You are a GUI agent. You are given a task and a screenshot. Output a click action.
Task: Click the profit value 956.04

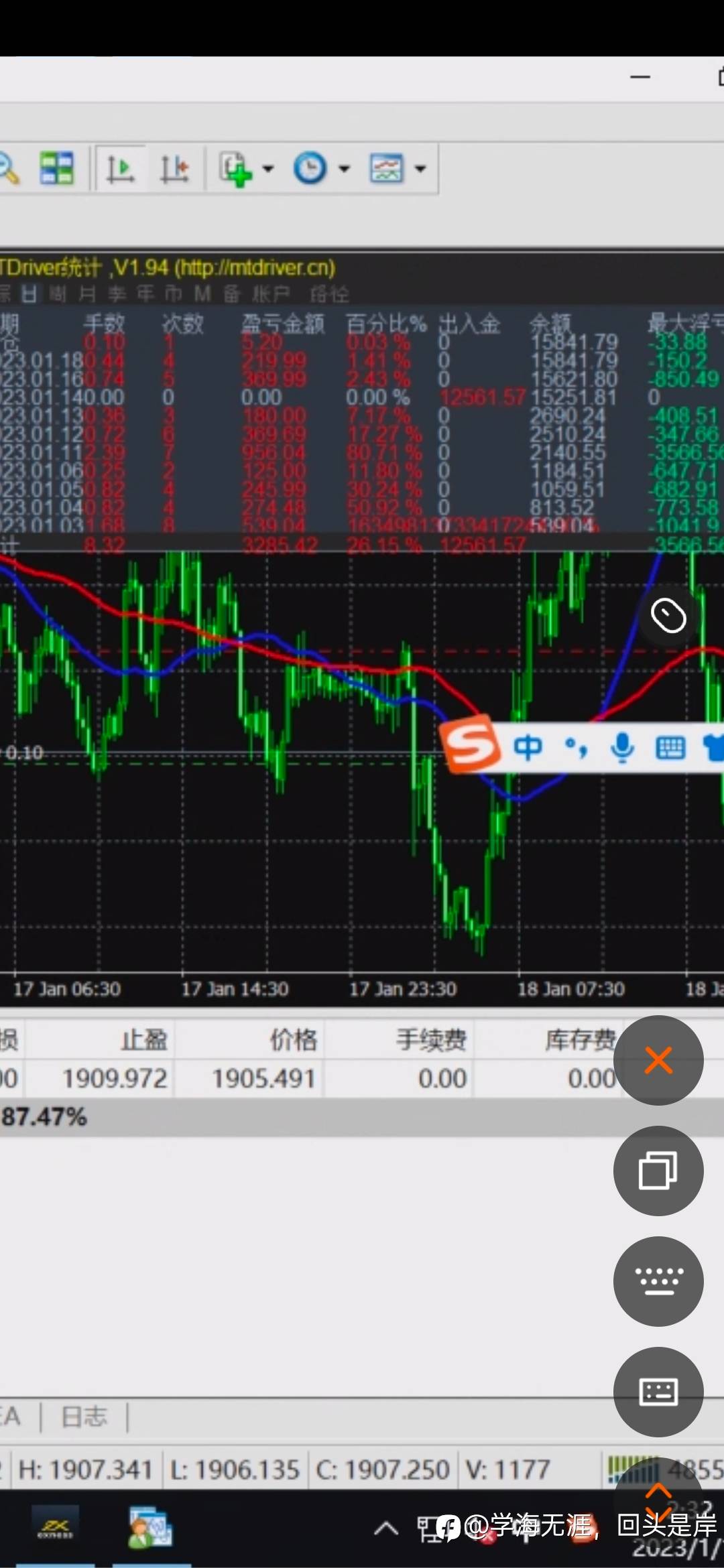pyautogui.click(x=273, y=452)
